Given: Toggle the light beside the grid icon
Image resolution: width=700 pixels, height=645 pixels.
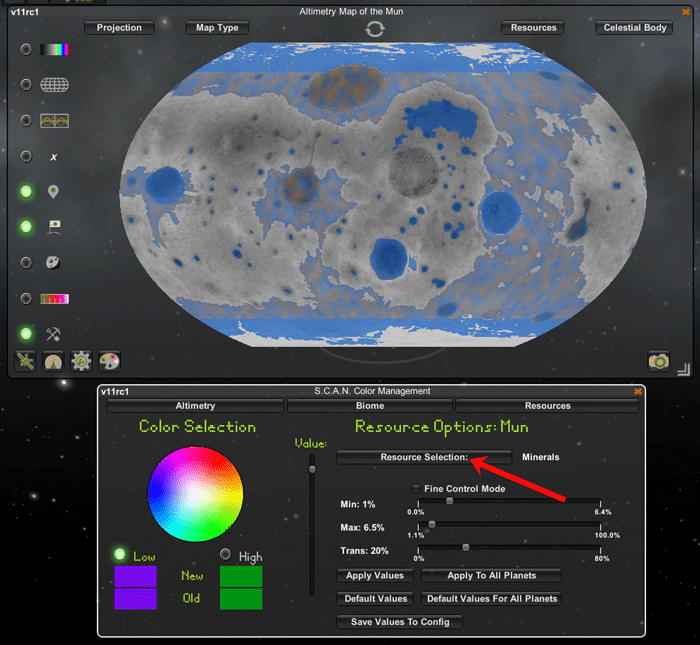Looking at the screenshot, I should pyautogui.click(x=26, y=84).
